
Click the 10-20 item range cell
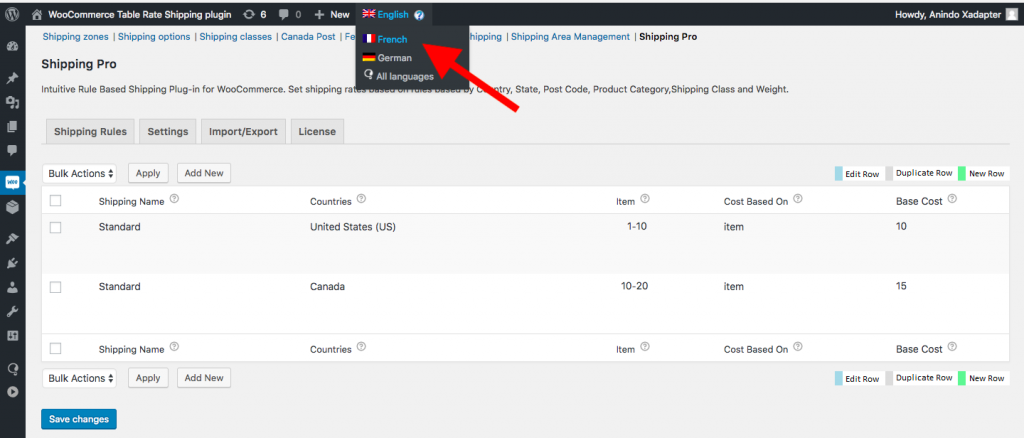(633, 286)
